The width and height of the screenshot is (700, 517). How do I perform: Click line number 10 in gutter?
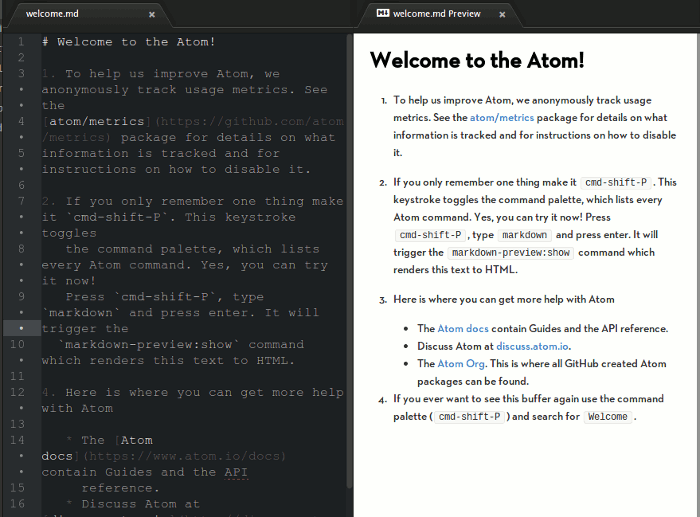click(x=17, y=344)
